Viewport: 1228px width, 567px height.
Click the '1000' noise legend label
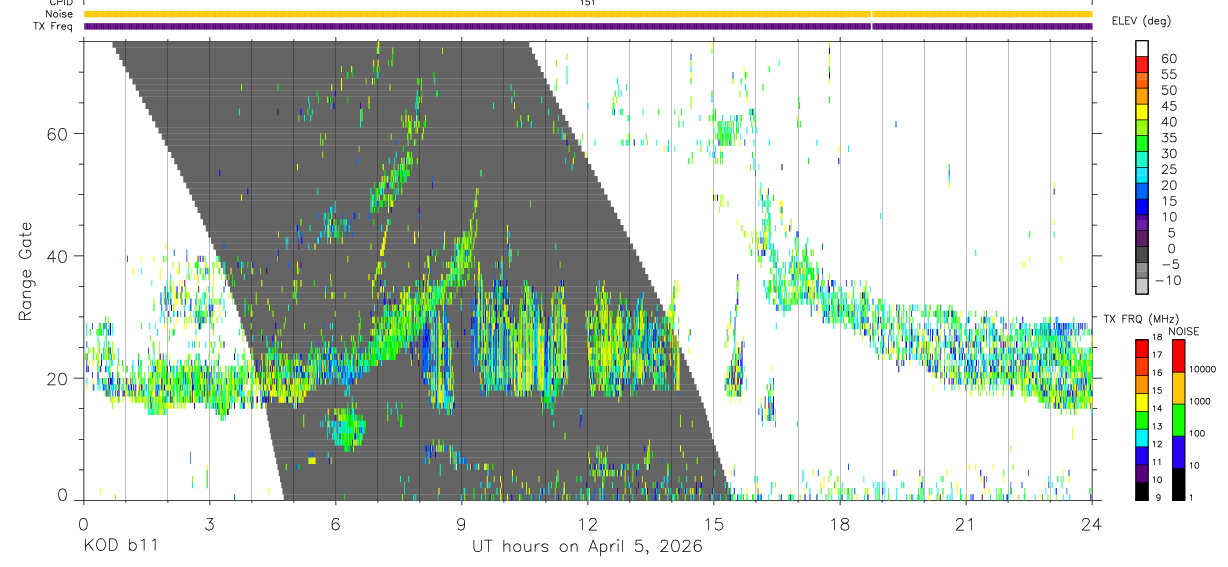[1201, 402]
